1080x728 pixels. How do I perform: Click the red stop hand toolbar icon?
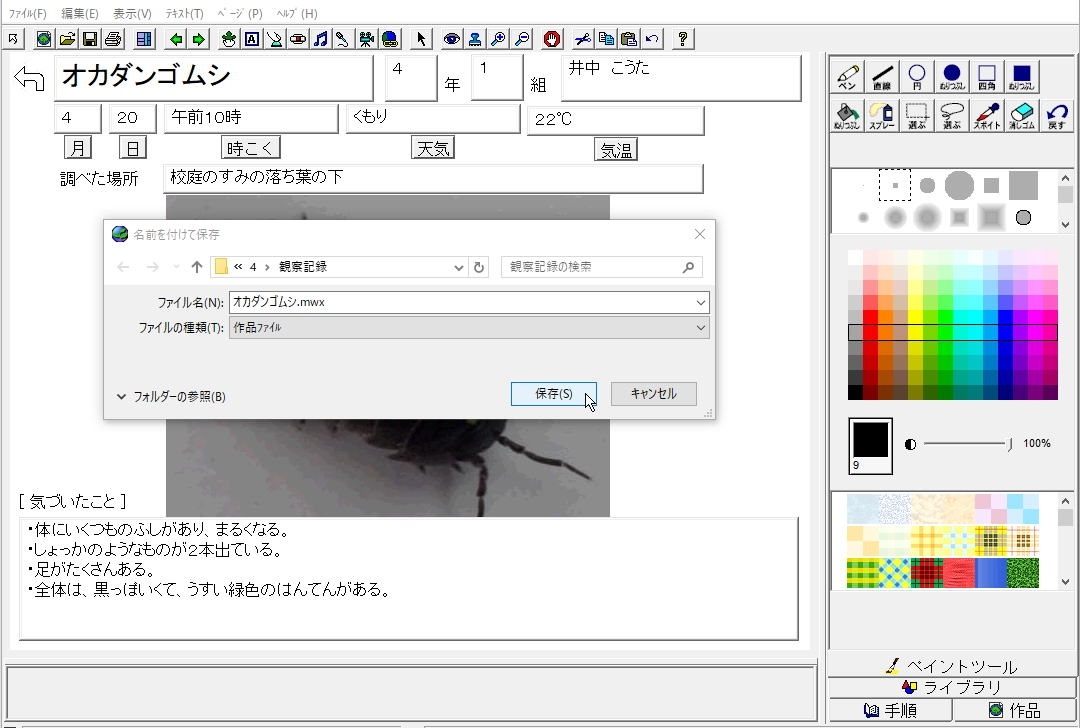(552, 39)
